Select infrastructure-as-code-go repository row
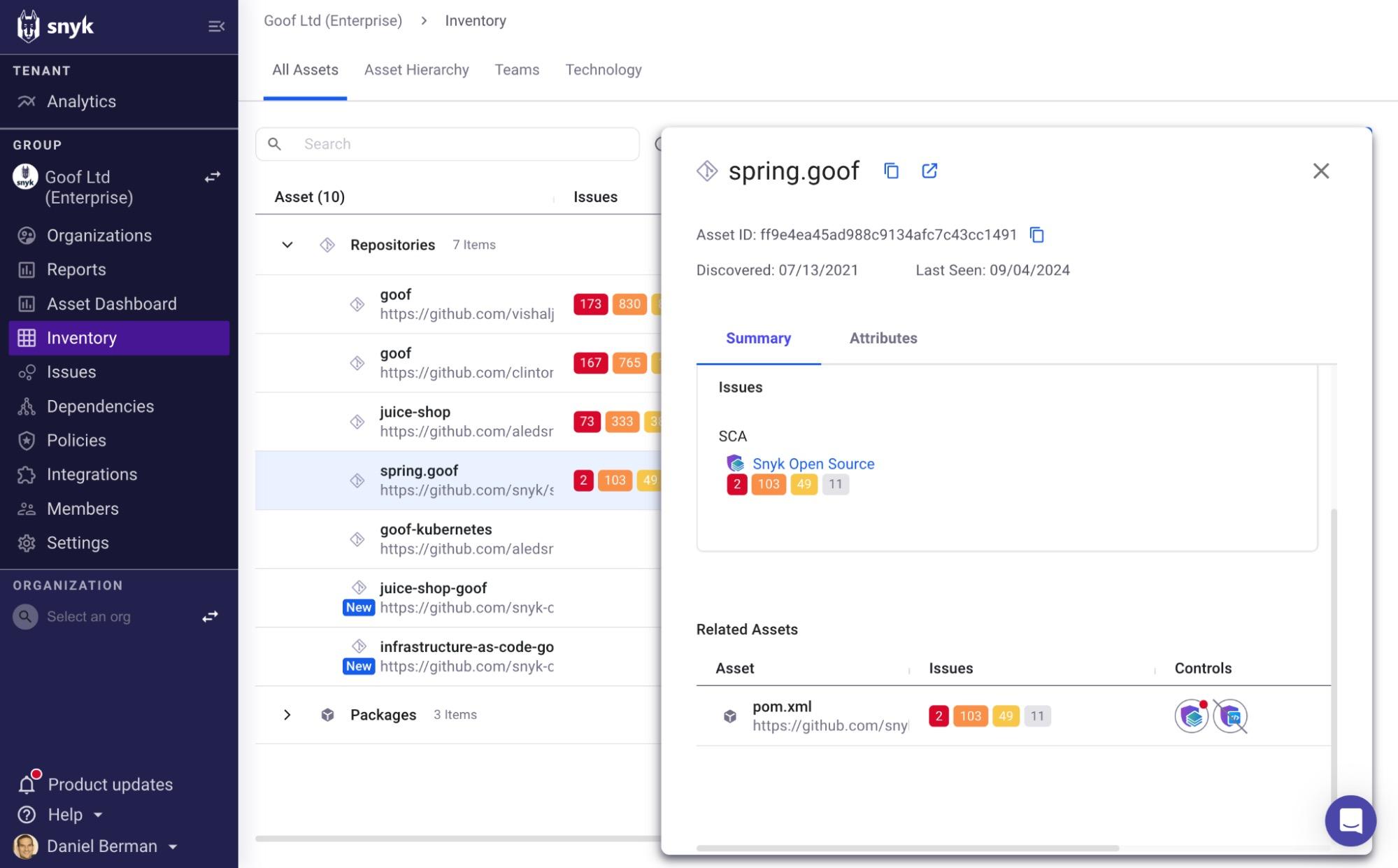The width and height of the screenshot is (1398, 868). click(x=458, y=657)
